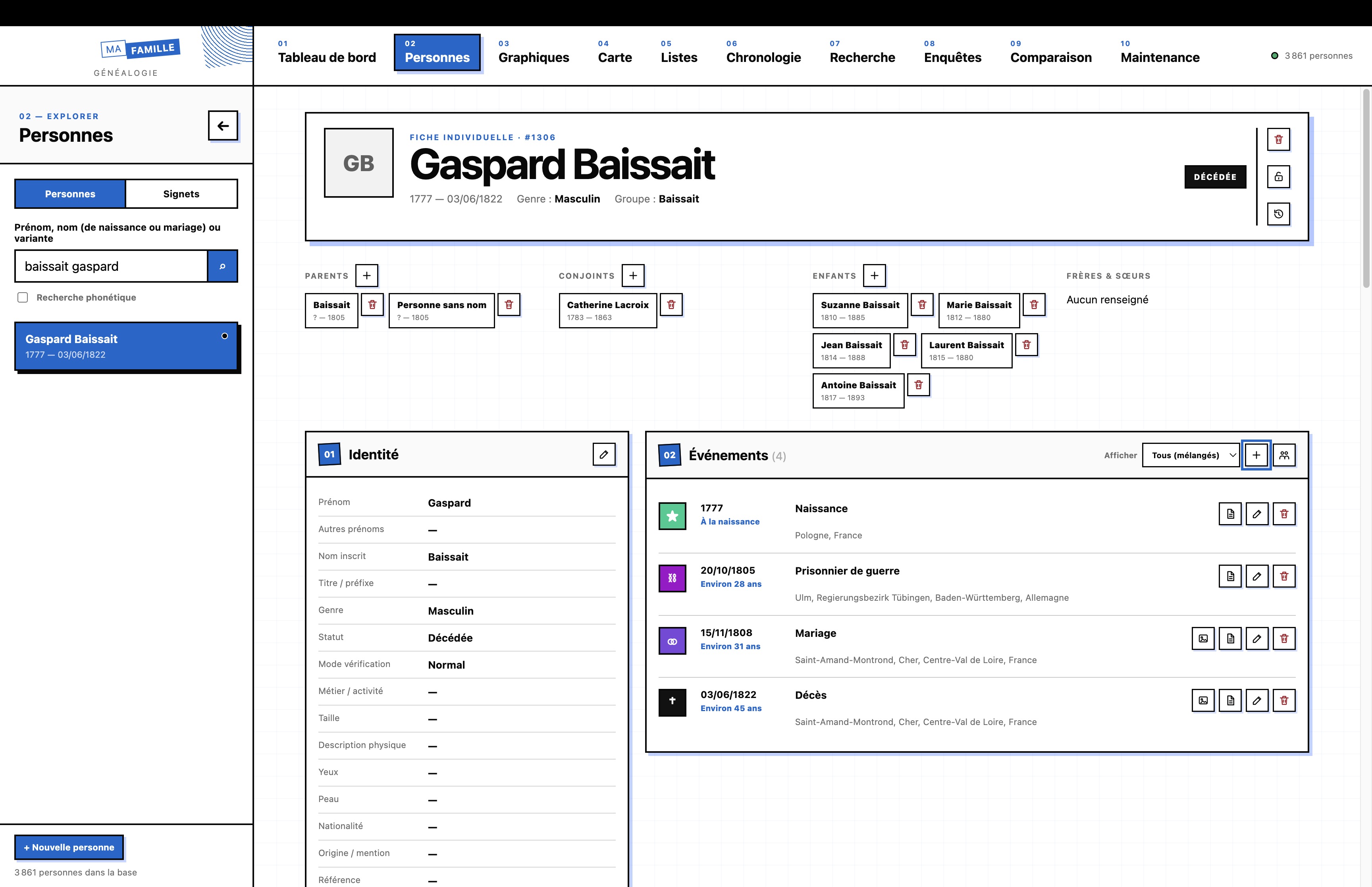Click the search magnifier button
This screenshot has width=1372, height=887.
(222, 266)
